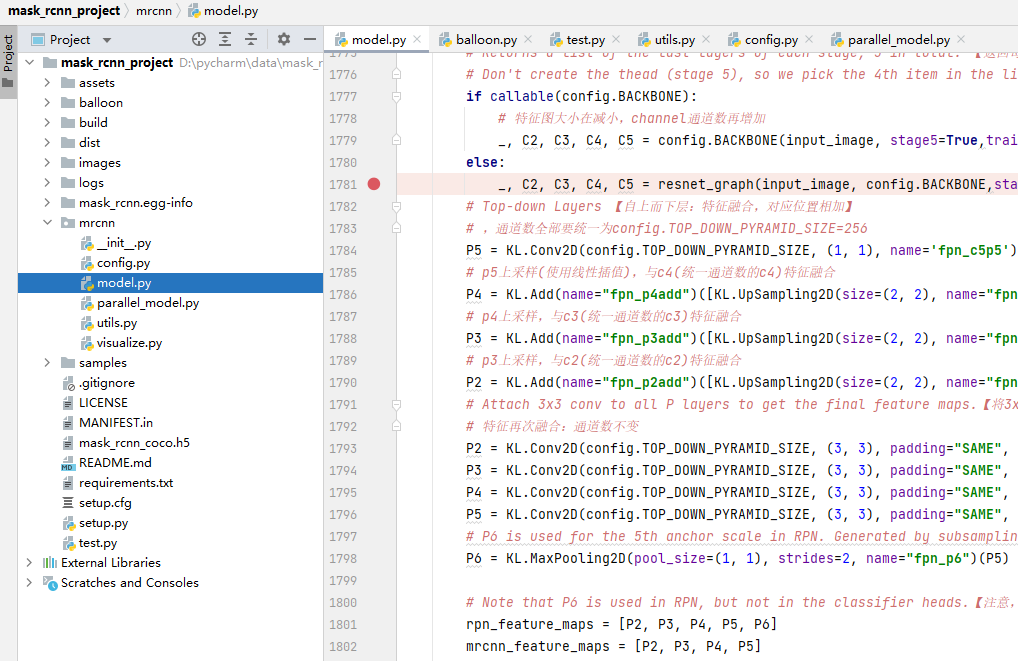This screenshot has height=661, width=1018.
Task: Expand the balloon folder
Action: point(47,103)
